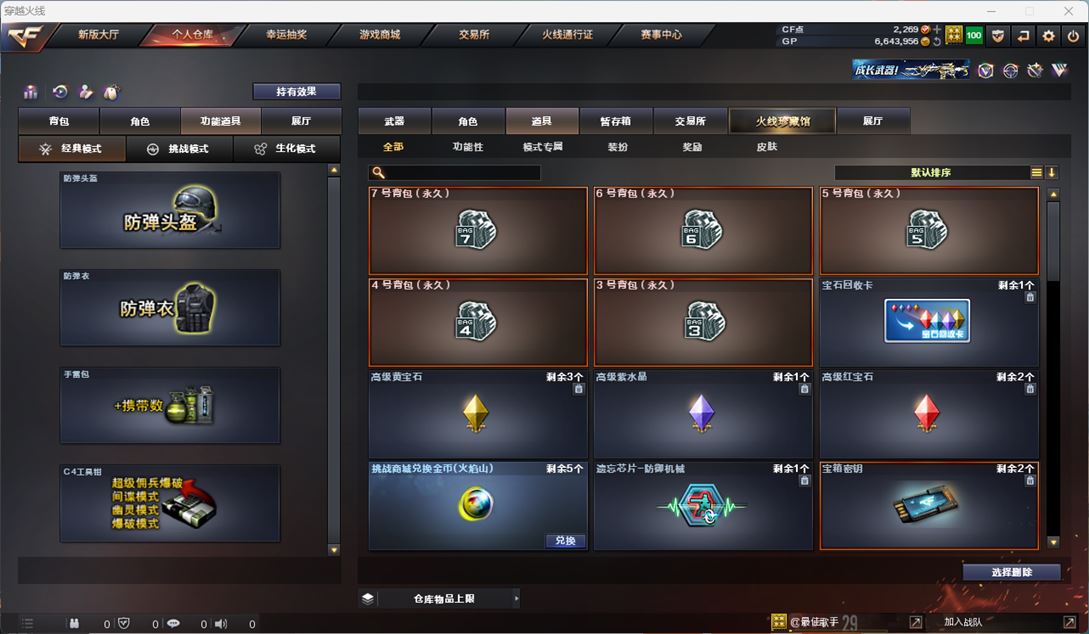This screenshot has width=1089, height=634.
Task: Open the 默认排序 sorting dropdown
Action: click(931, 172)
